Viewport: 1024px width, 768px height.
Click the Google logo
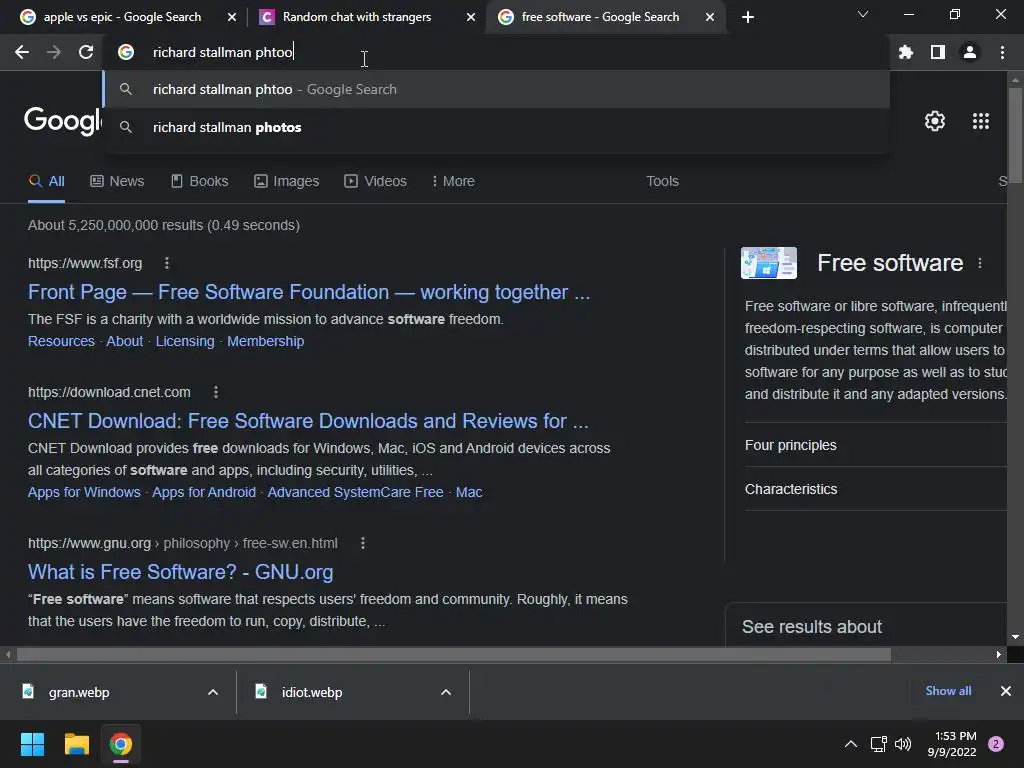[x=63, y=121]
